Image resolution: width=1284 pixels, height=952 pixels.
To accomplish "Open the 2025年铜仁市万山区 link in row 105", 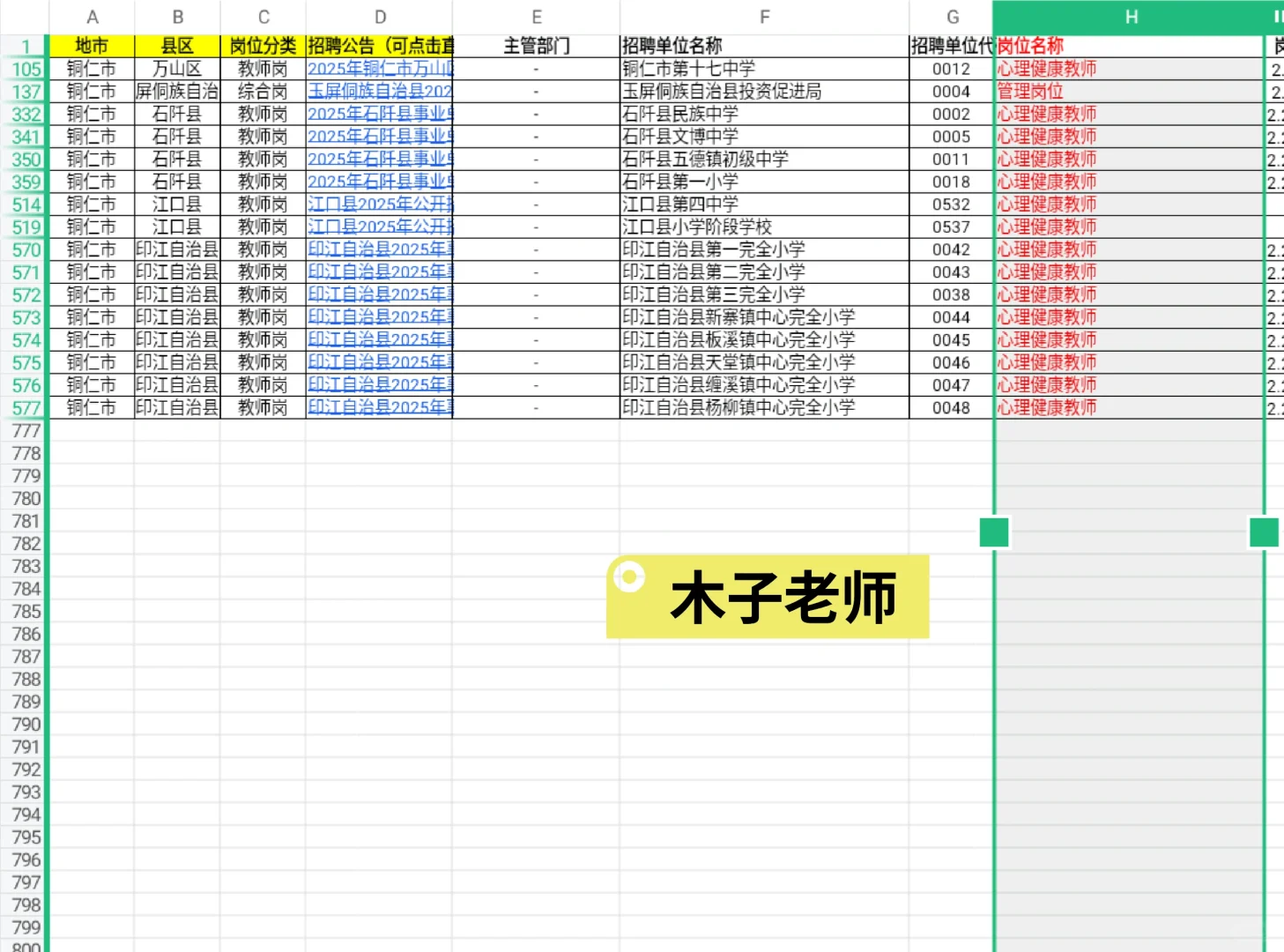I will pos(380,69).
